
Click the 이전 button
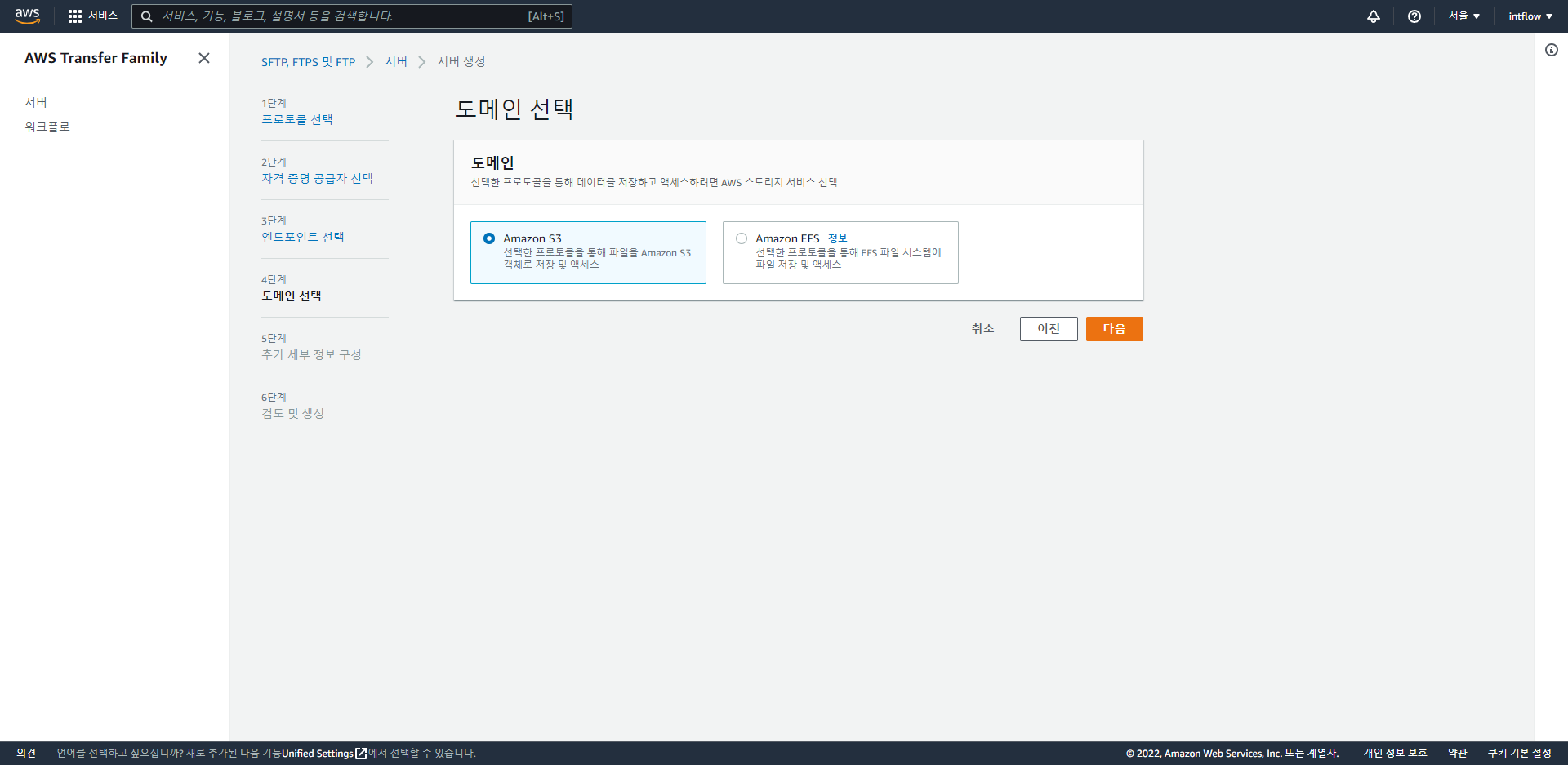coord(1049,329)
